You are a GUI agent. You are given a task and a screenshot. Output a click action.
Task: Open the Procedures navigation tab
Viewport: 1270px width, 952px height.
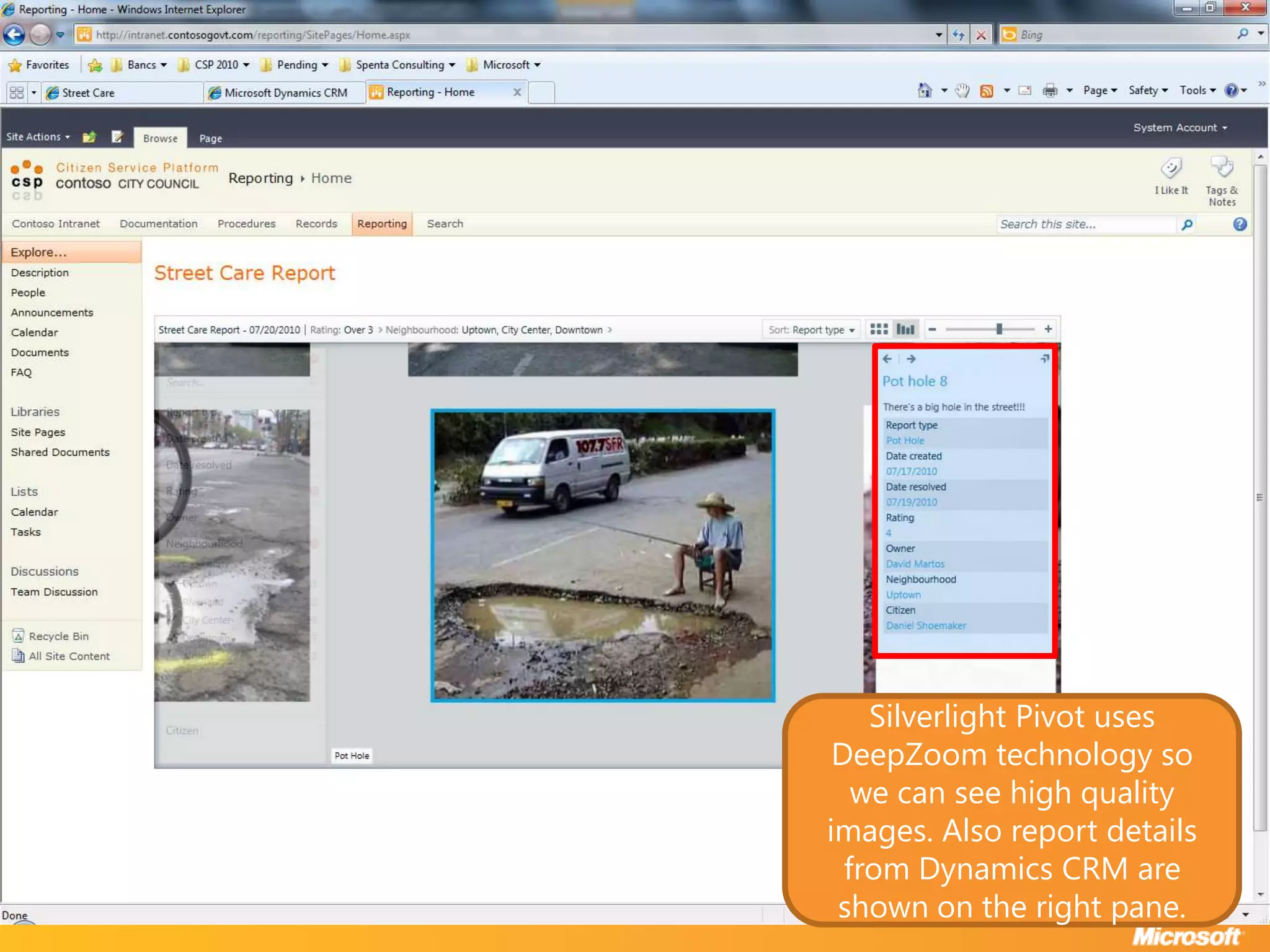(x=246, y=224)
